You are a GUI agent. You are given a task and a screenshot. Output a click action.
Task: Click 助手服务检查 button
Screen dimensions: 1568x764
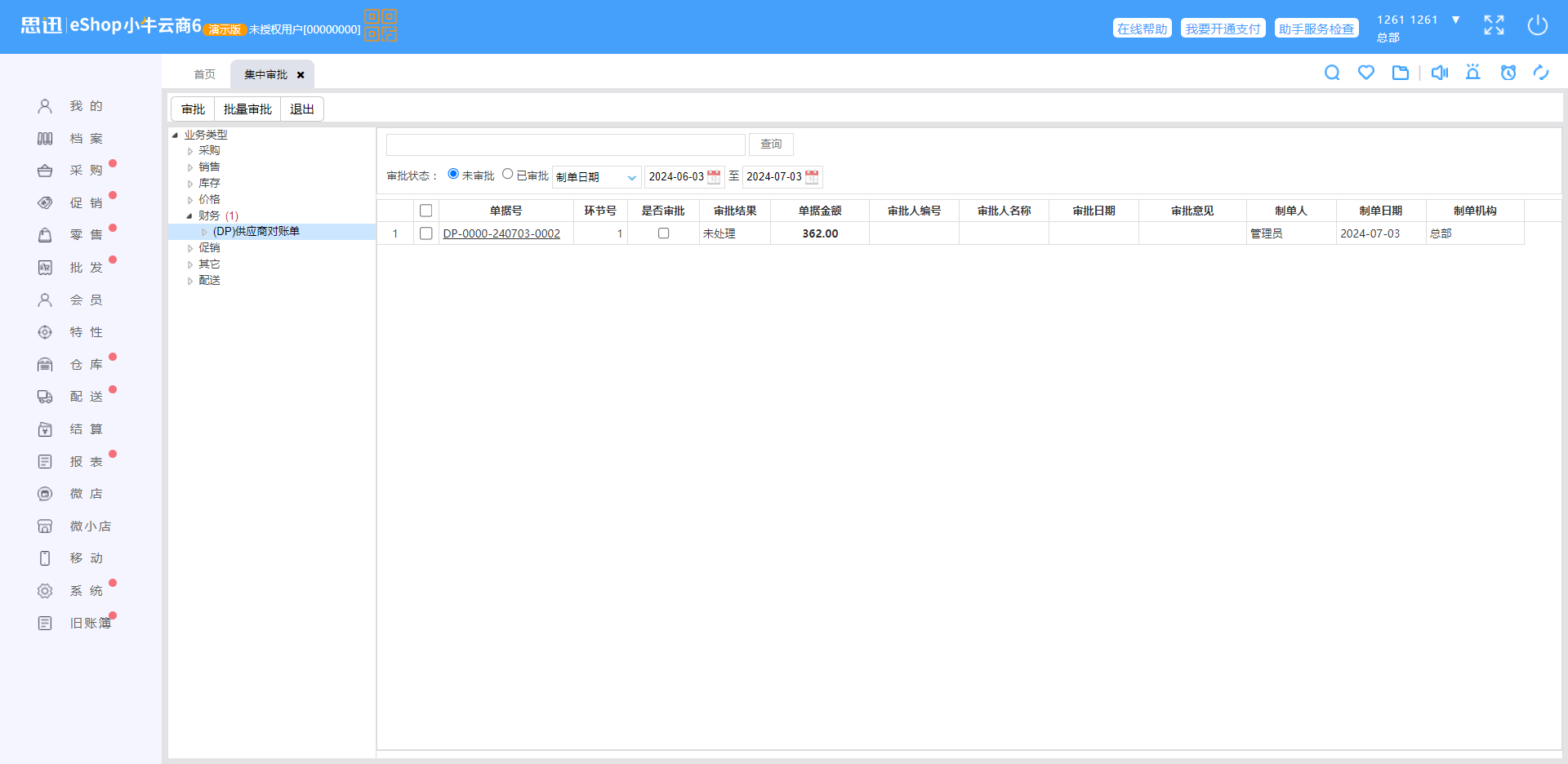[x=1316, y=29]
